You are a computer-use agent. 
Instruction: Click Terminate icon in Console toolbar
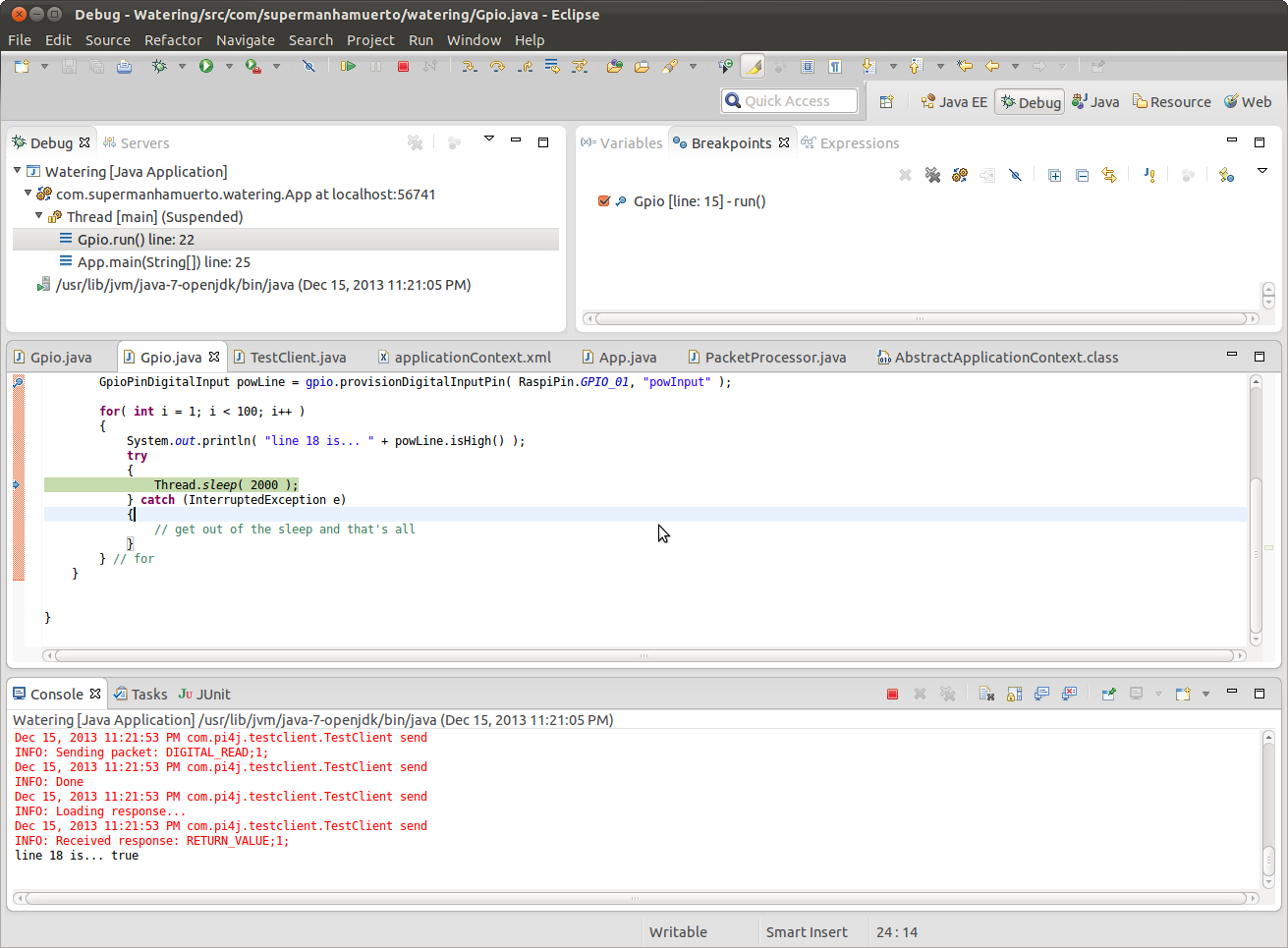point(892,694)
